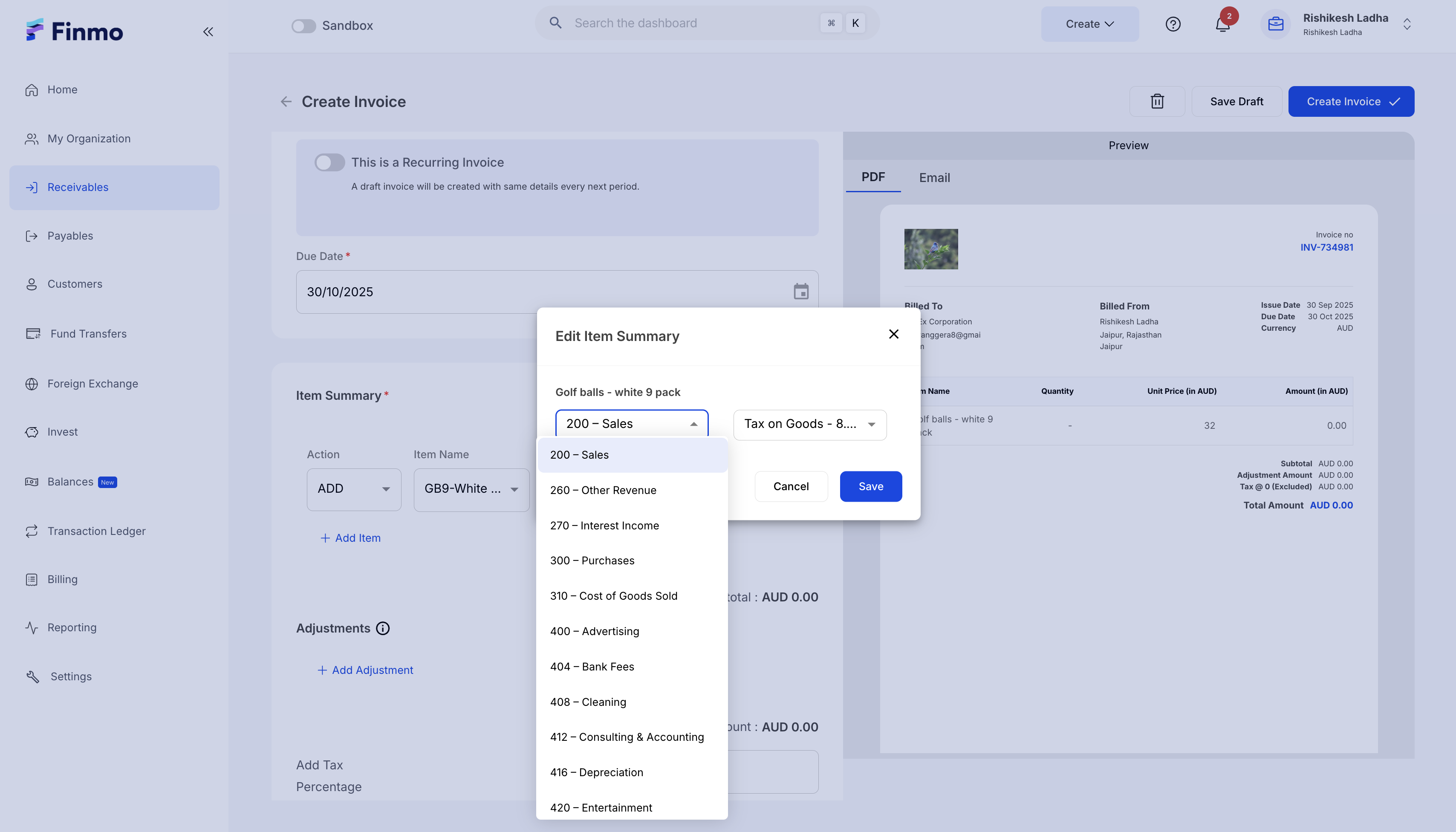Toggle the Sandbox mode switch

(x=303, y=26)
